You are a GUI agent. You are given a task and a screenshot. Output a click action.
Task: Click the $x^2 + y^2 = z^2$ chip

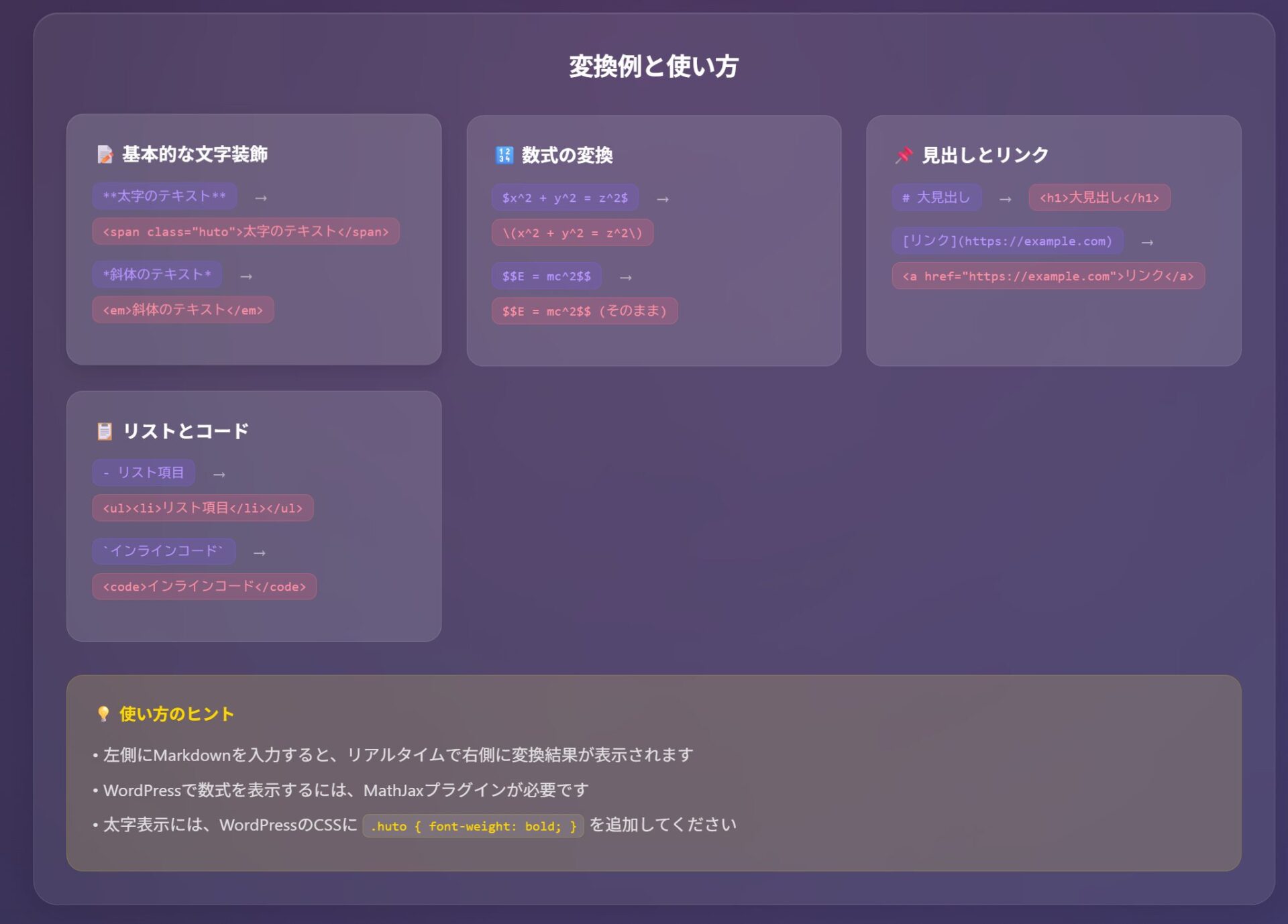click(x=565, y=198)
